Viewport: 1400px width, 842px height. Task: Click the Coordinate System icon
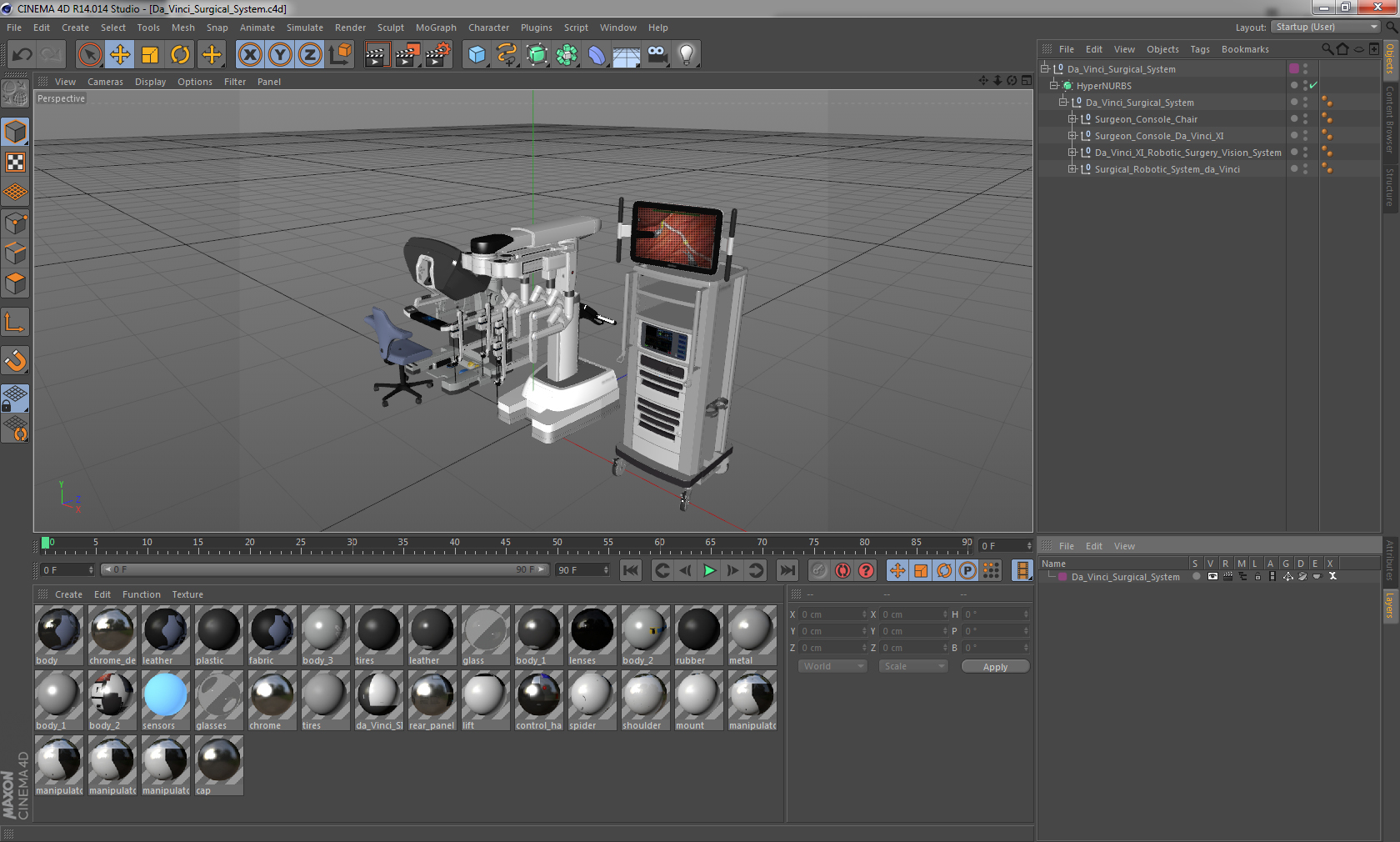(x=340, y=55)
